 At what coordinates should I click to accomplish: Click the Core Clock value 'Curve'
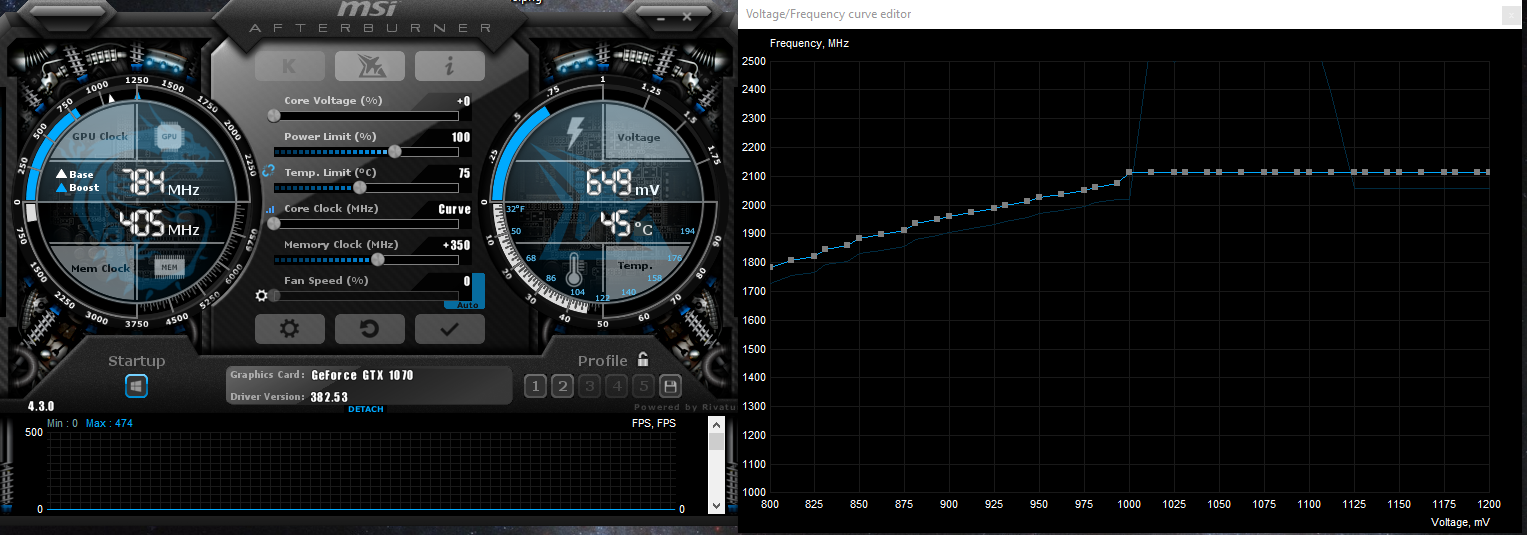[454, 209]
